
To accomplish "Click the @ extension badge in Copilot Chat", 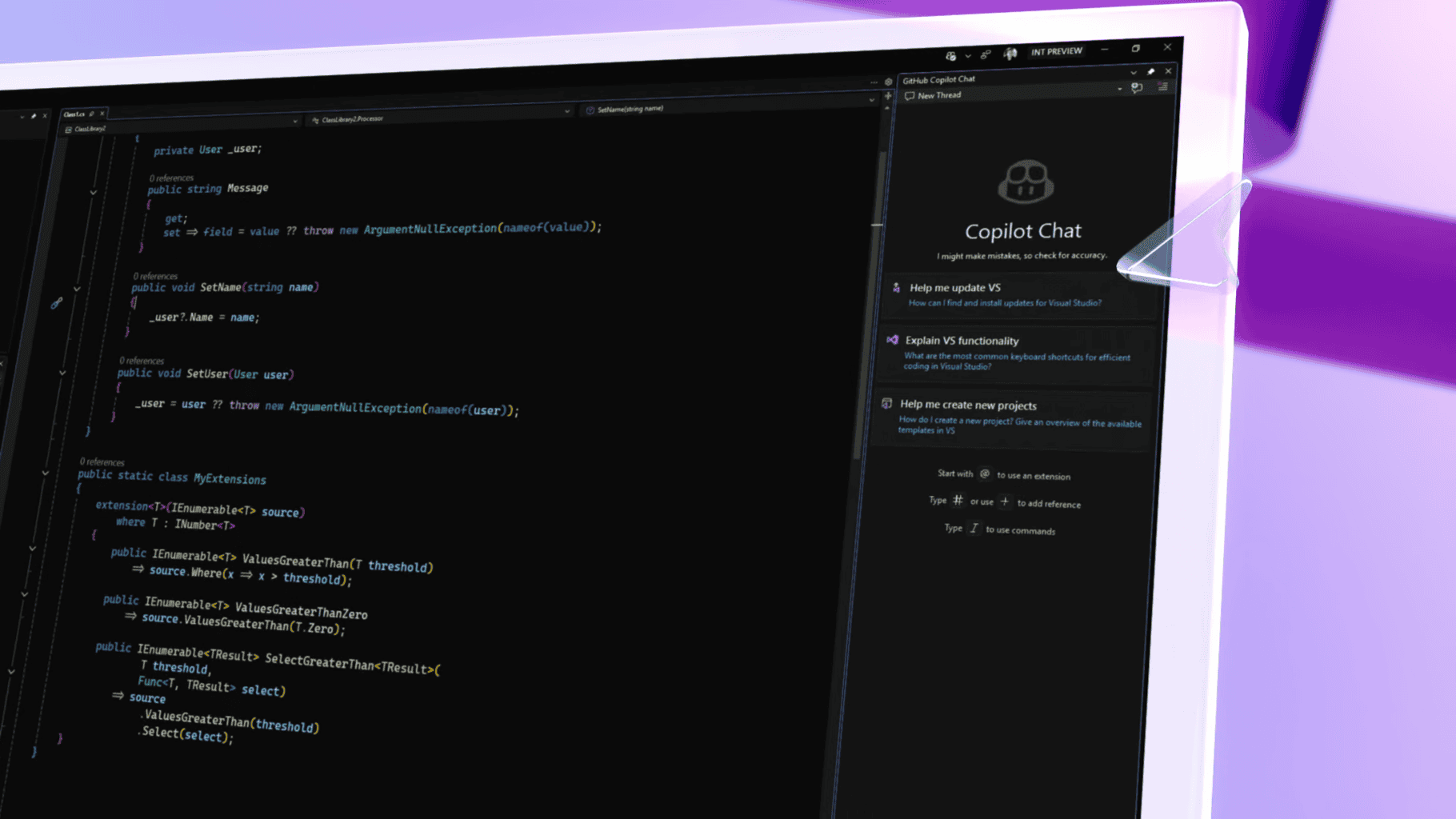I will pos(984,473).
